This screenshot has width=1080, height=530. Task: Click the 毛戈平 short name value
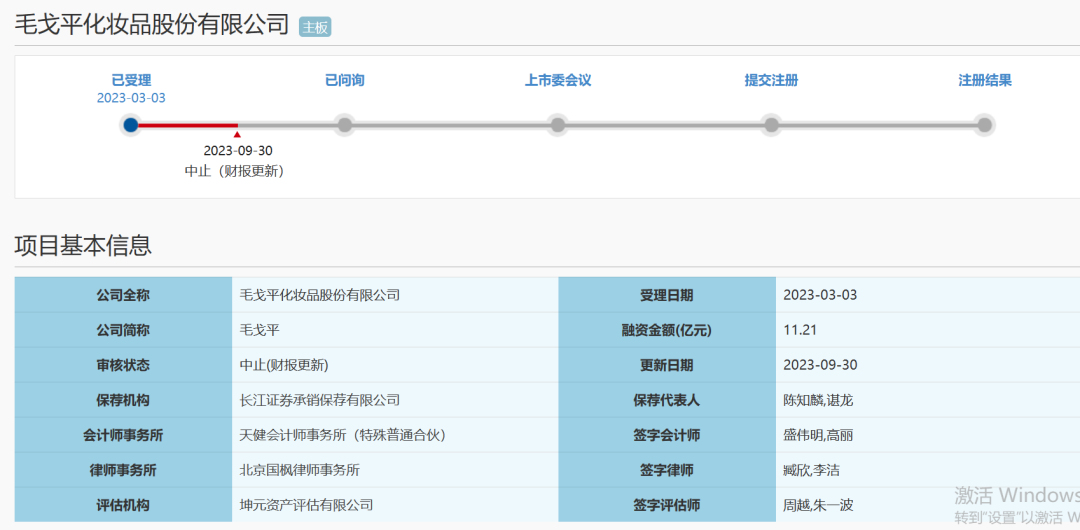click(259, 330)
